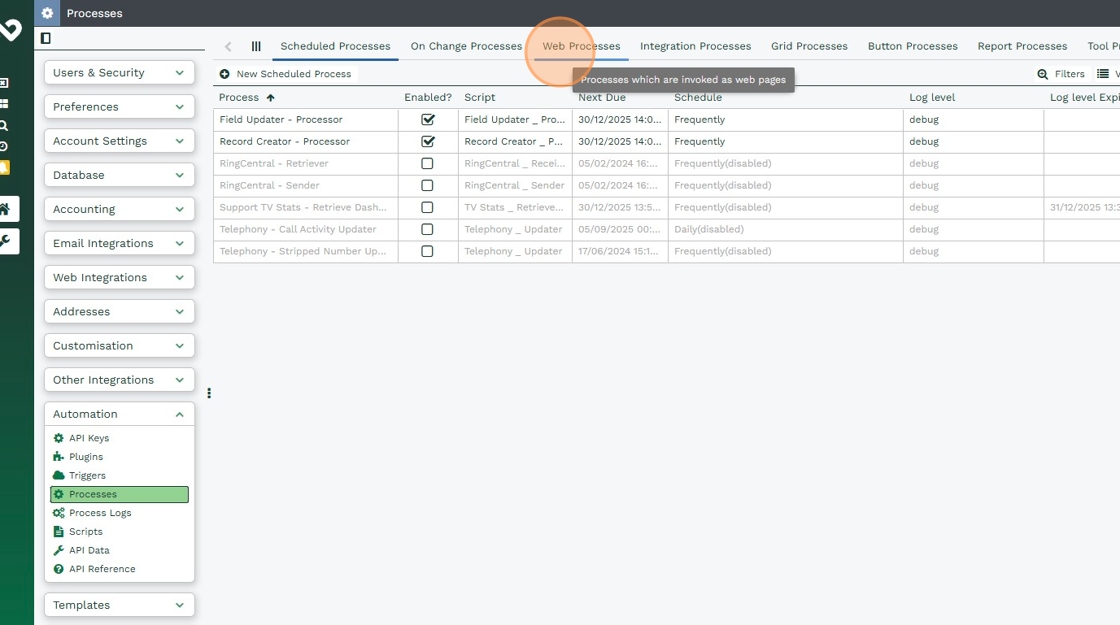
Task: Click the home icon in left bar
Action: tap(5, 209)
